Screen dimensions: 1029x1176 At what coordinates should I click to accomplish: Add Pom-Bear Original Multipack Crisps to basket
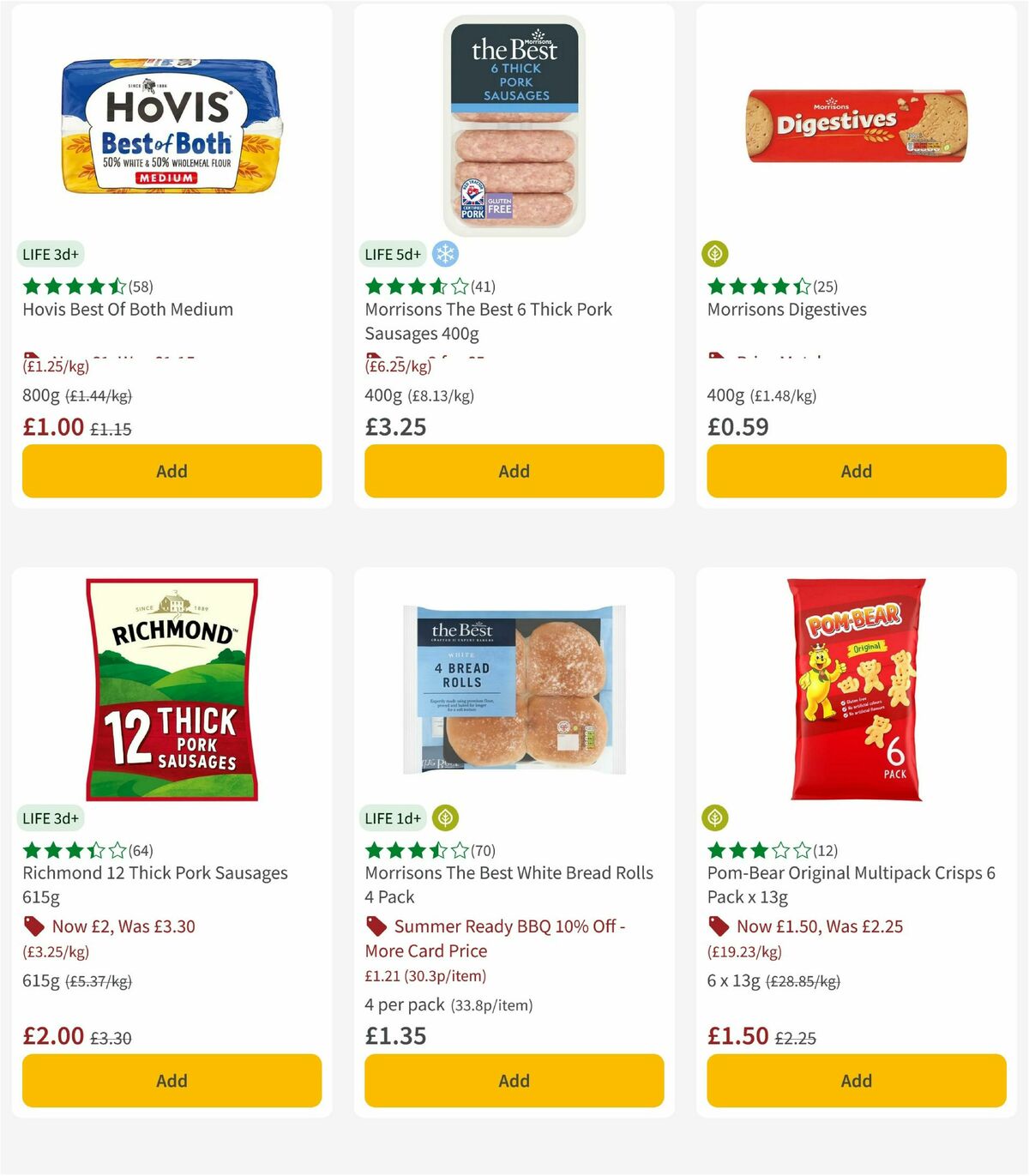coord(856,1081)
